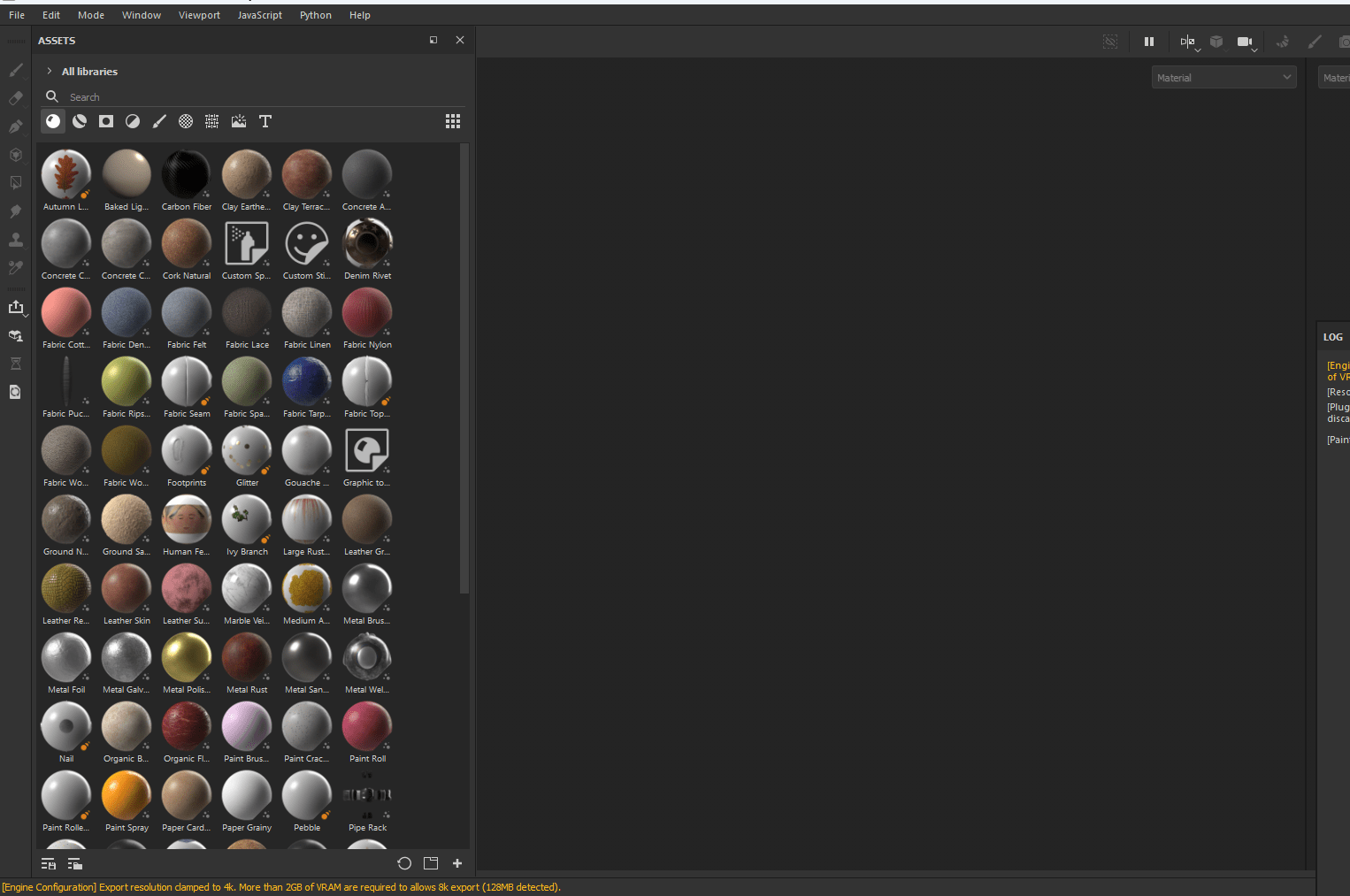
Task: Toggle the 3D-only viewport mode
Action: coord(1216,42)
